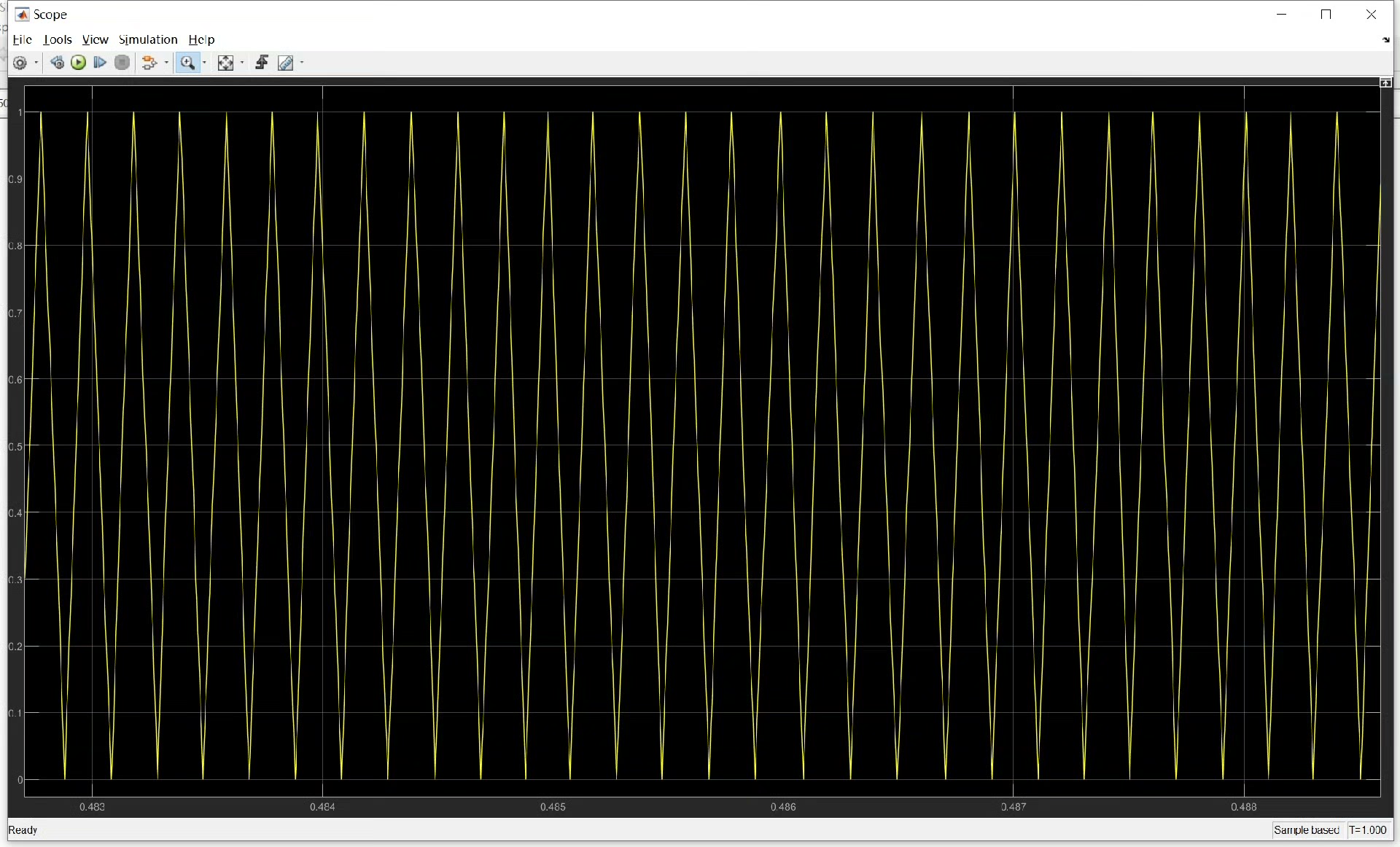Open the Tools menu
The width and height of the screenshot is (1400, 847).
pos(58,39)
